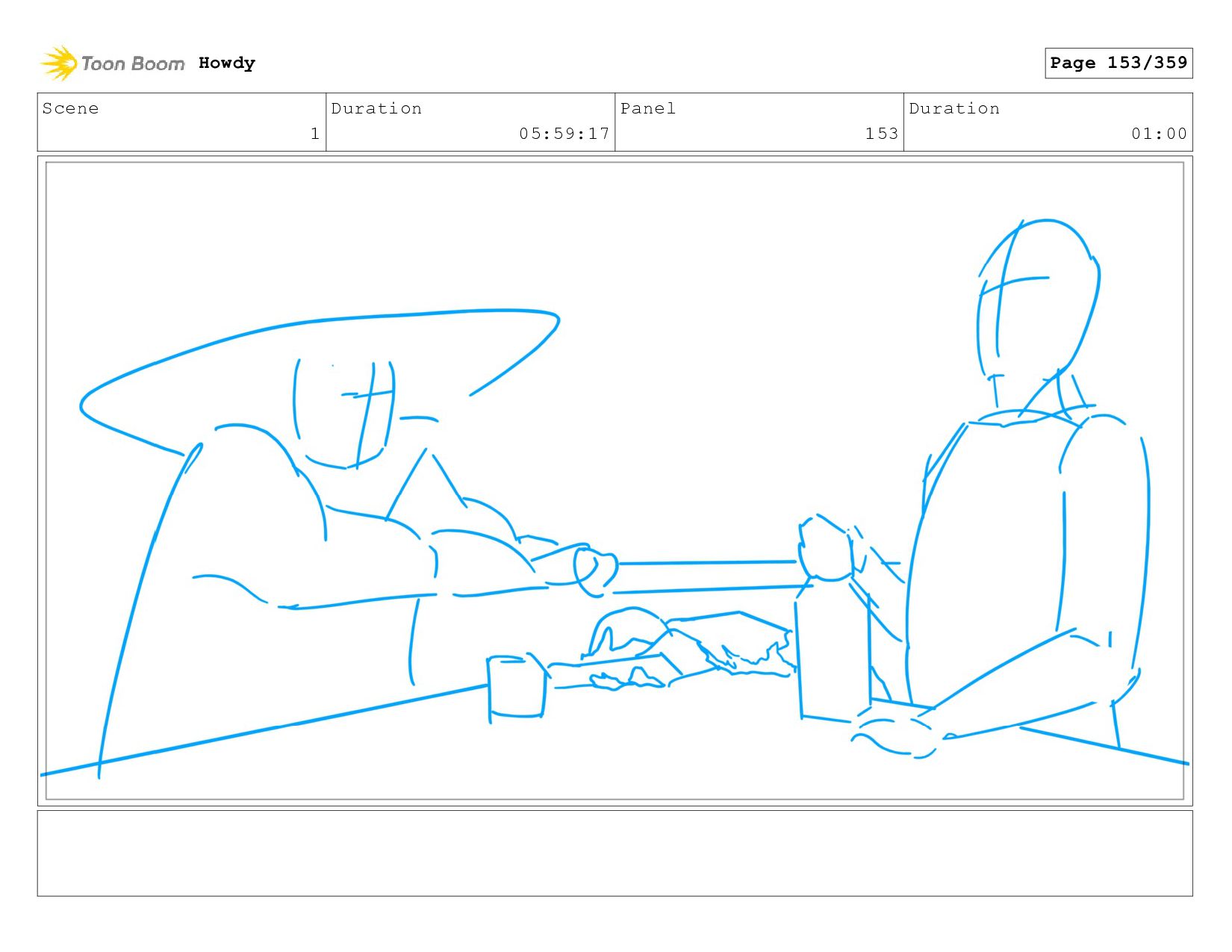
Task: Select the first 'Duration' label beside Scene
Action: (x=376, y=108)
